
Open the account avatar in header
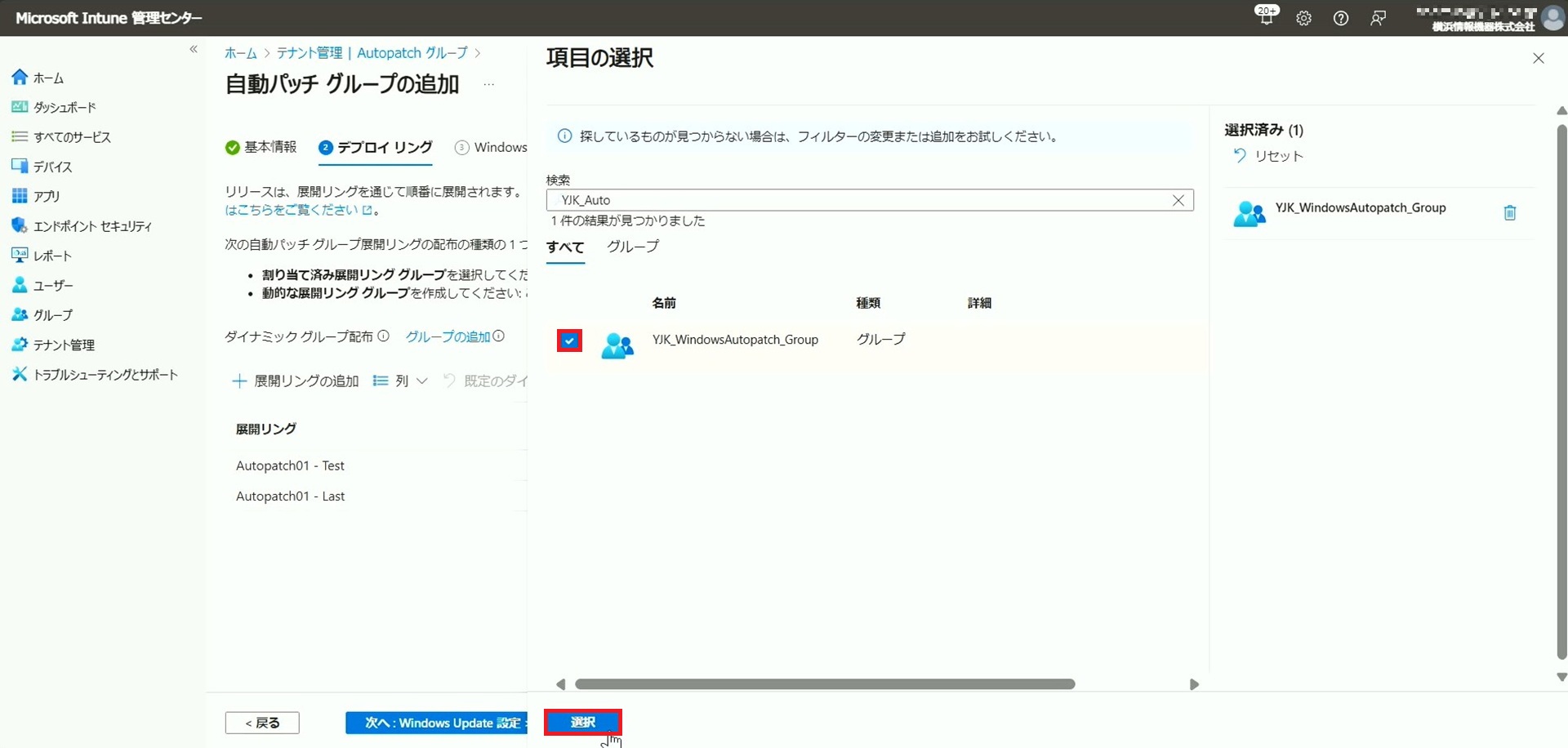(x=1552, y=18)
